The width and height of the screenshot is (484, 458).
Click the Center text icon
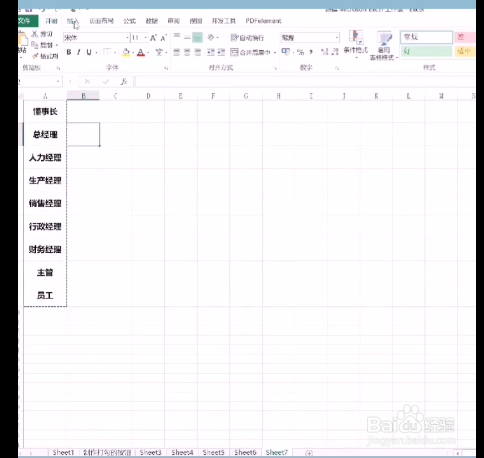tap(187, 52)
